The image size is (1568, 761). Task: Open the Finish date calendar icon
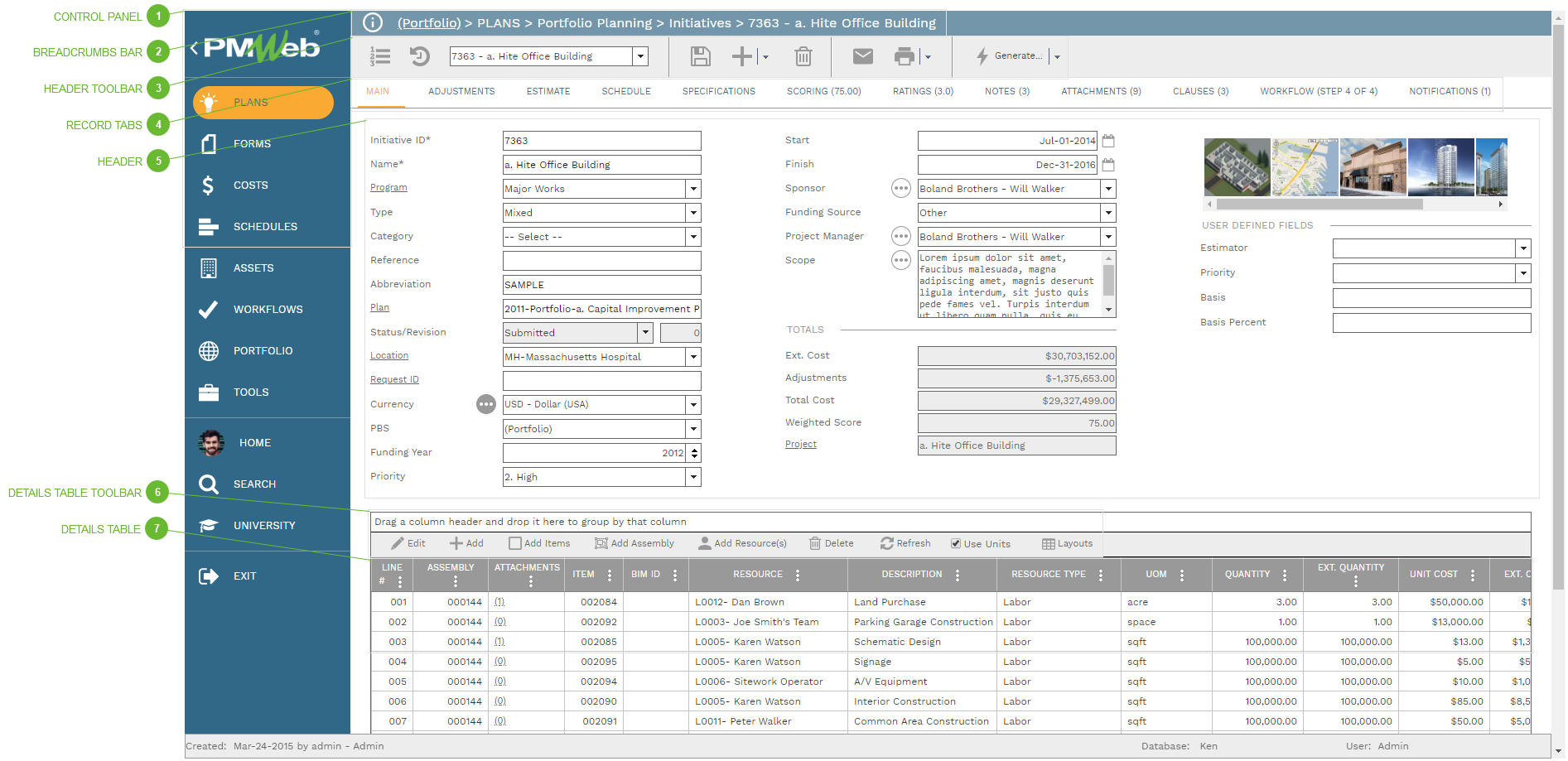[x=1108, y=165]
